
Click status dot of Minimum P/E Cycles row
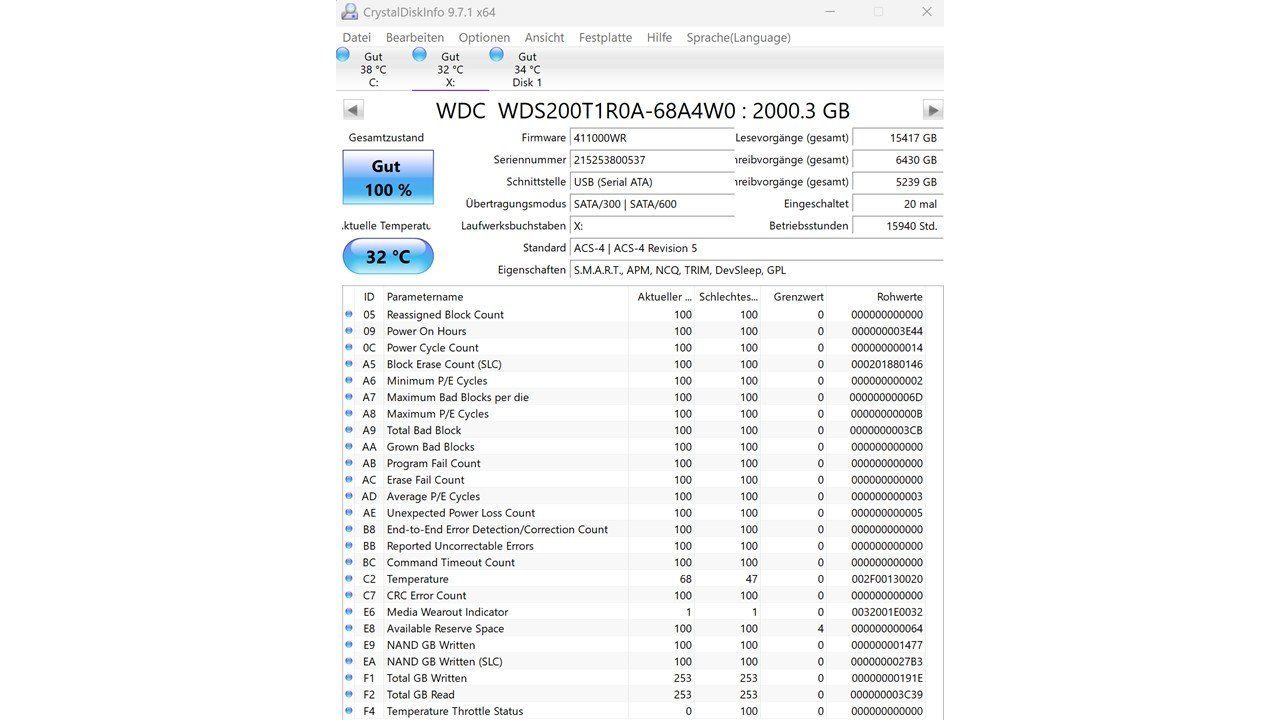(x=349, y=381)
